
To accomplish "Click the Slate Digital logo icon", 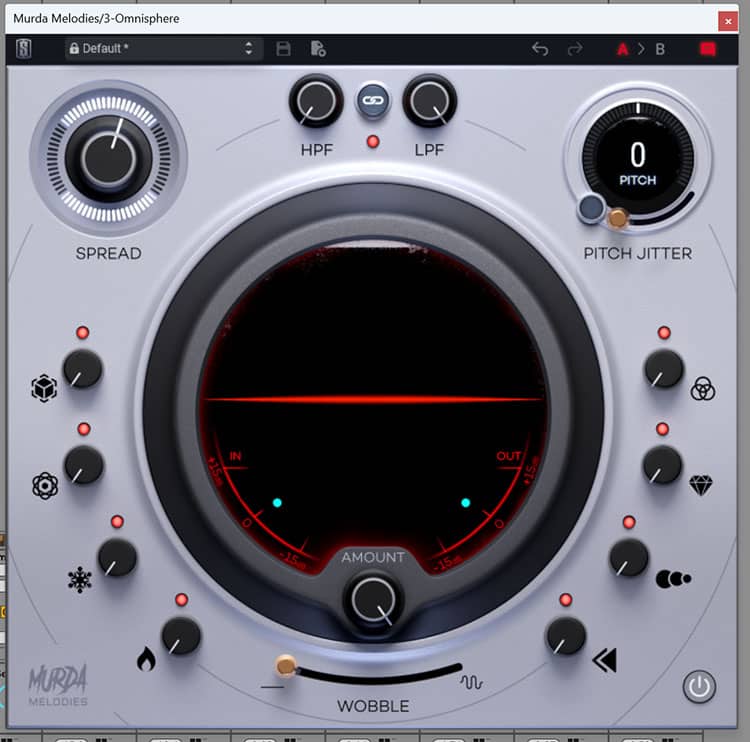I will [x=24, y=49].
